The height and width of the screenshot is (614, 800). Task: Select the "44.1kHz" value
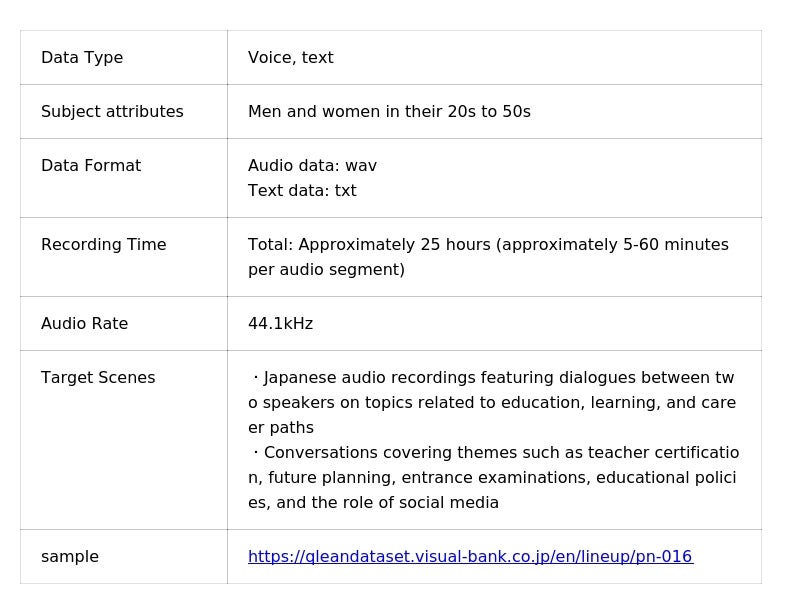coord(281,324)
